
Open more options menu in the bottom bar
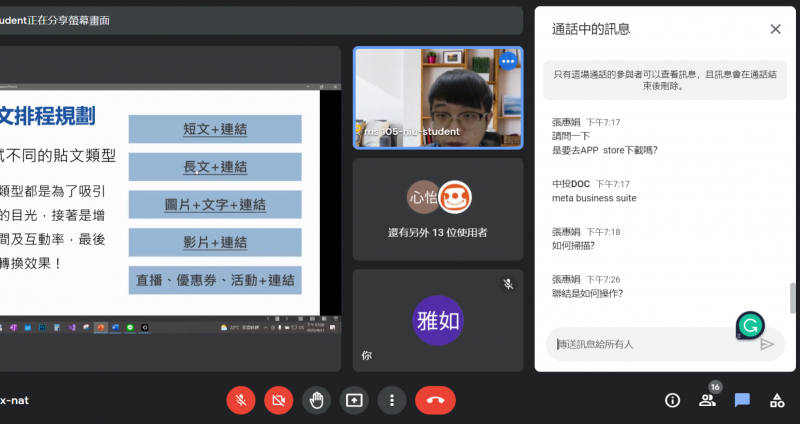(392, 401)
